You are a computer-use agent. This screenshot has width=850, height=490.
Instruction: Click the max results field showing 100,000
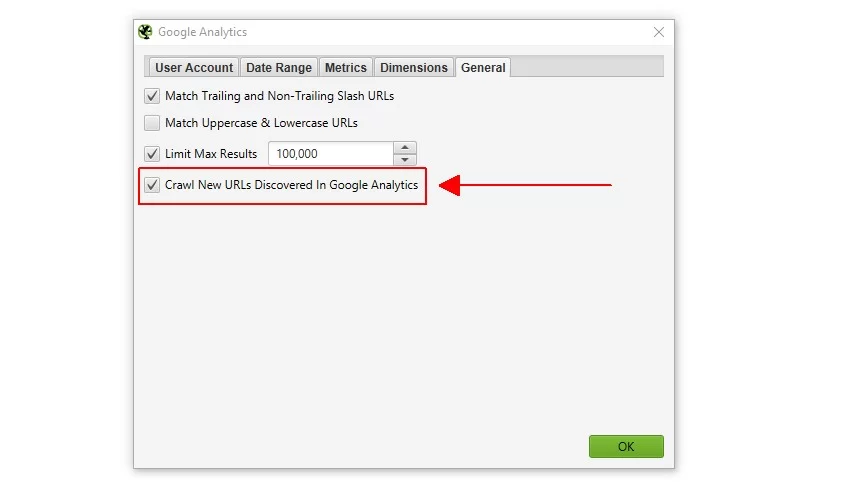(x=331, y=154)
